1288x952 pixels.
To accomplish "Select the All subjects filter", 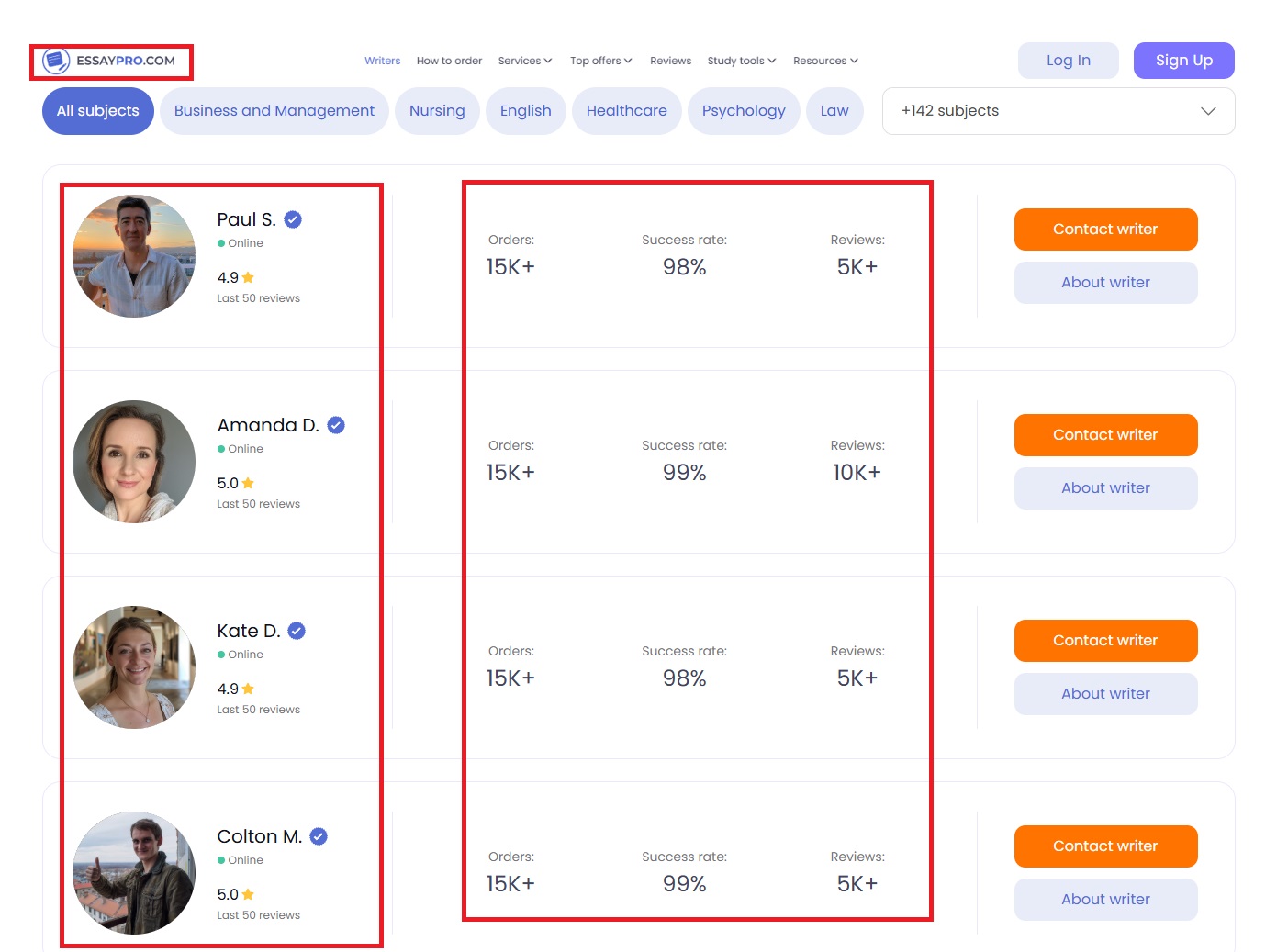I will tap(98, 111).
